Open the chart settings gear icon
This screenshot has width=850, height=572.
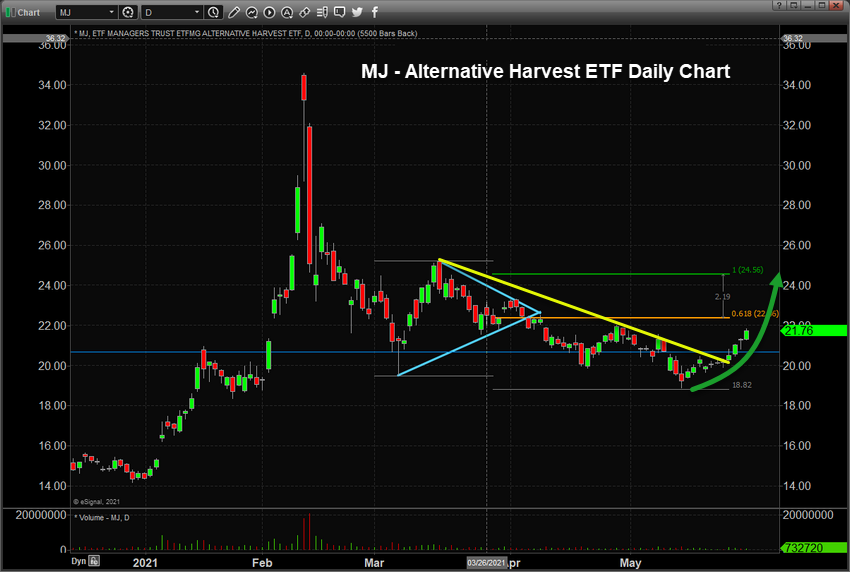coord(128,12)
